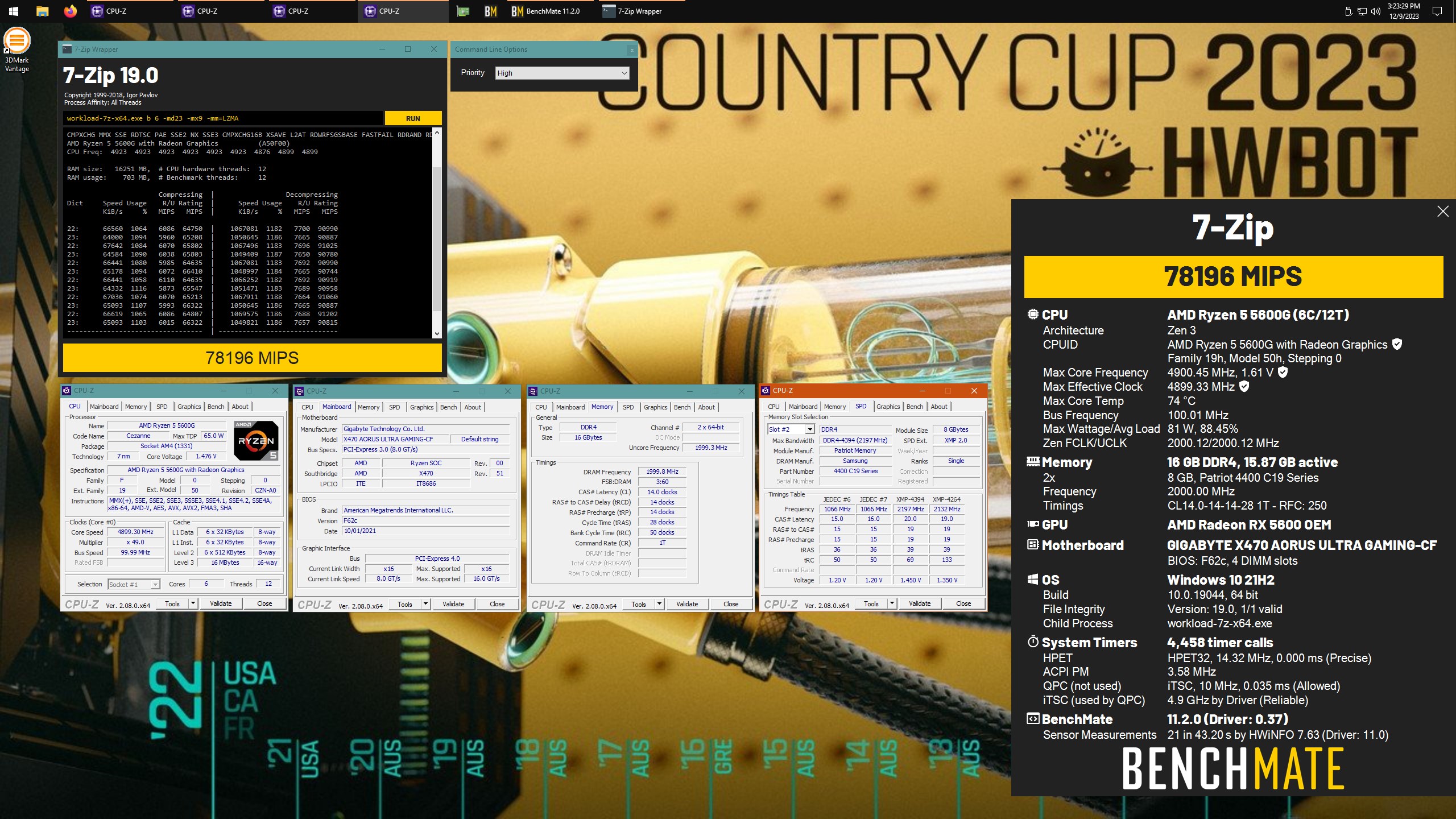Open the Priority dropdown set to High

pyautogui.click(x=562, y=73)
